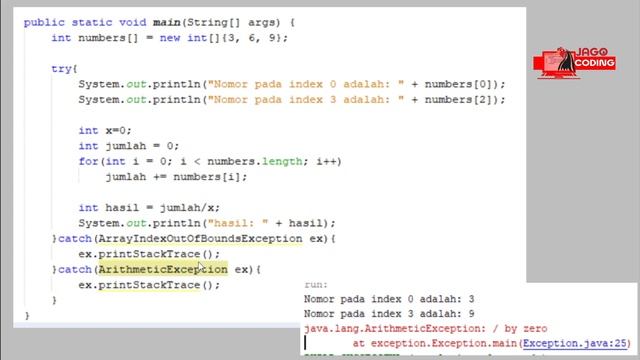The height and width of the screenshot is (360, 640).
Task: Click ArrayIndexOutOfBoundsException in the first catch
Action: coord(200,238)
